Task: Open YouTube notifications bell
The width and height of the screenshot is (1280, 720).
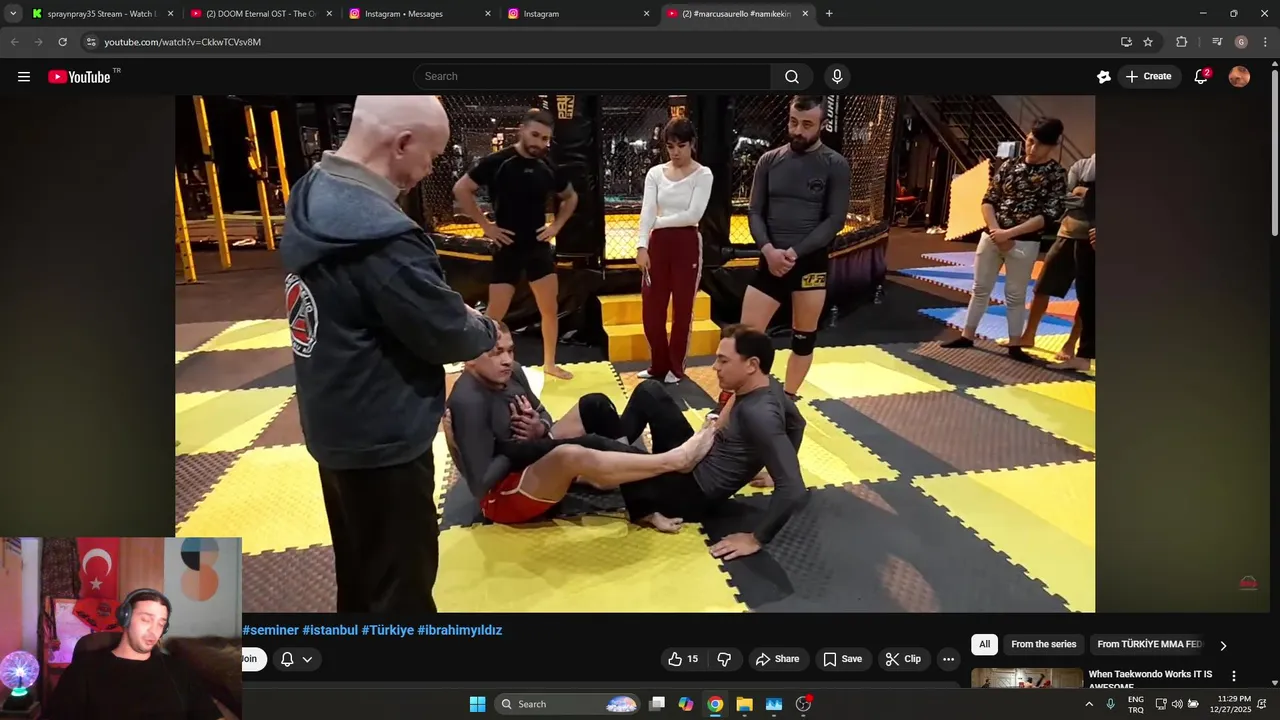Action: 1201,76
